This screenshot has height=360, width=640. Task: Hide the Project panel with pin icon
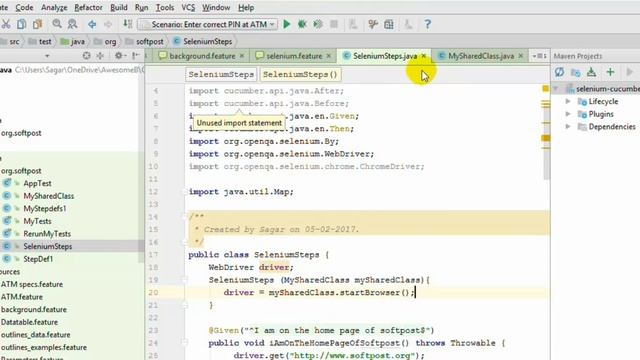pyautogui.click(x=136, y=56)
